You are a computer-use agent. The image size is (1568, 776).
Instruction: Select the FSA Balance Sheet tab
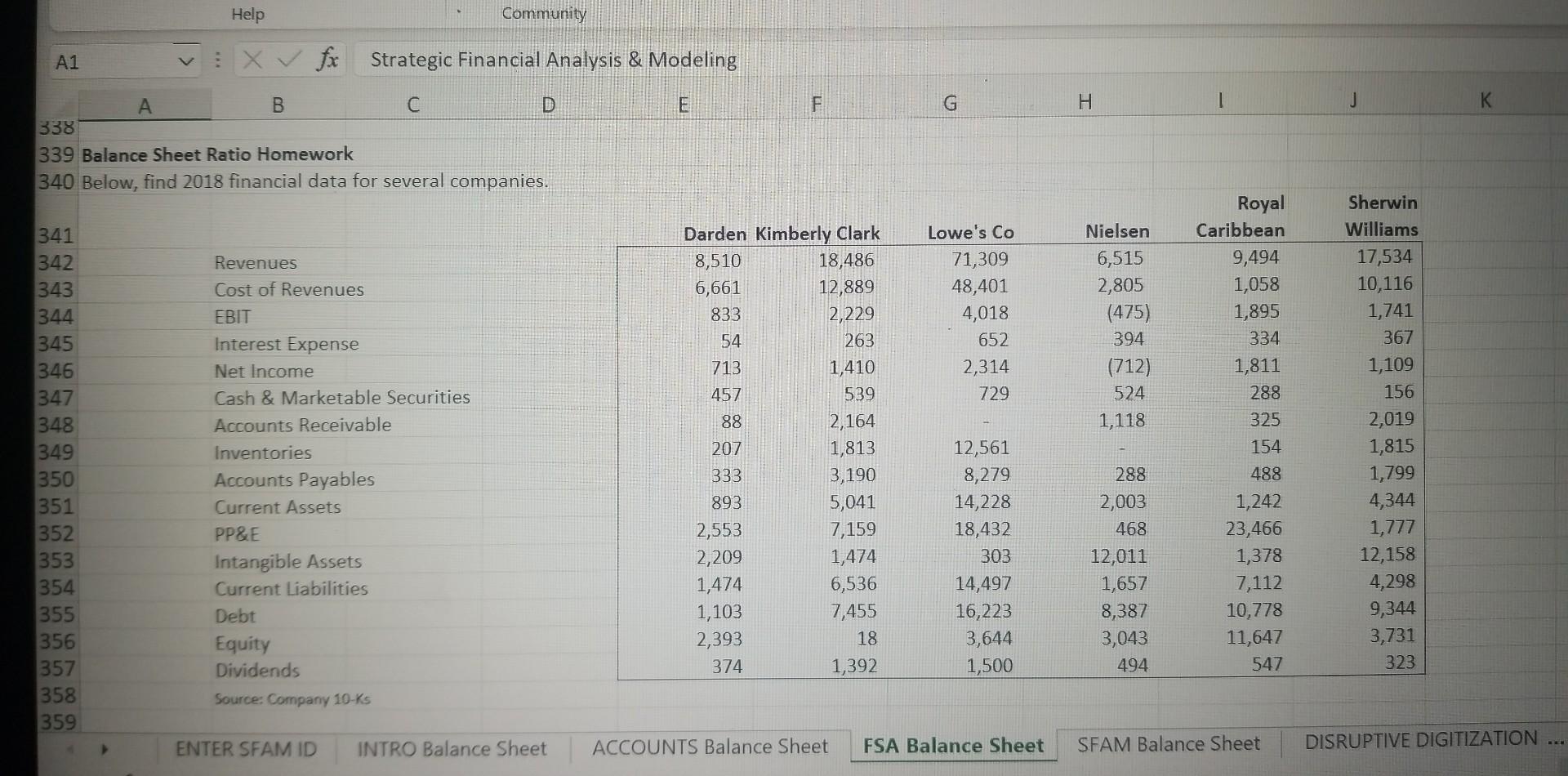(953, 746)
